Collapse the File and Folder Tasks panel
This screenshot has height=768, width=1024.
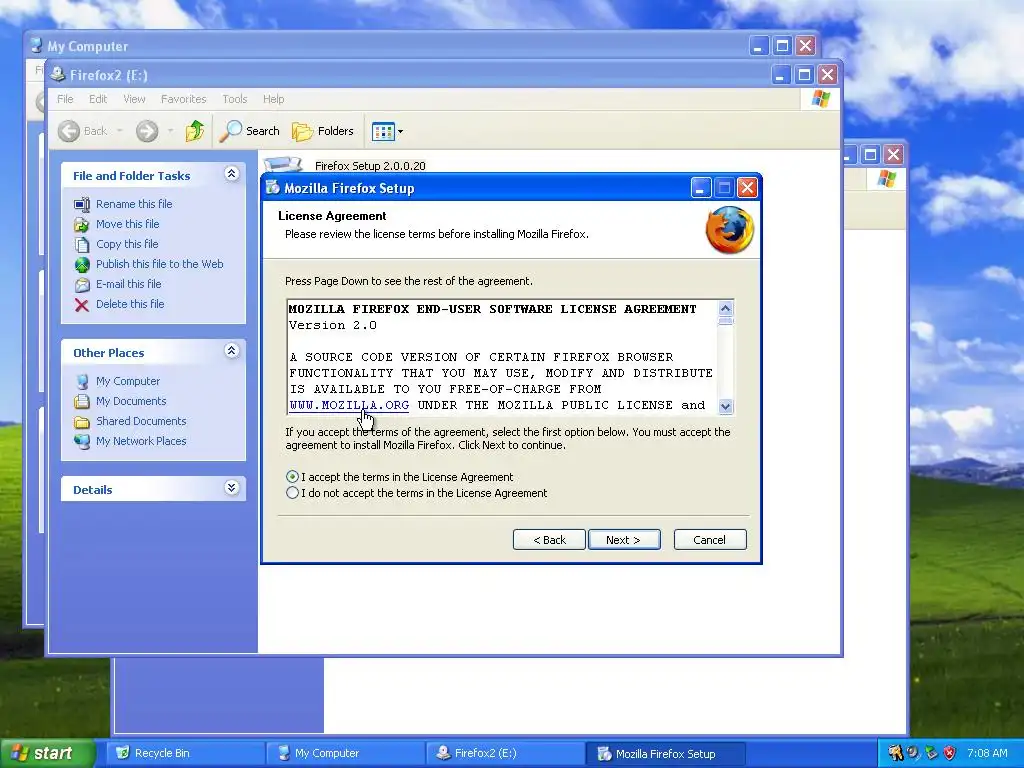click(231, 174)
